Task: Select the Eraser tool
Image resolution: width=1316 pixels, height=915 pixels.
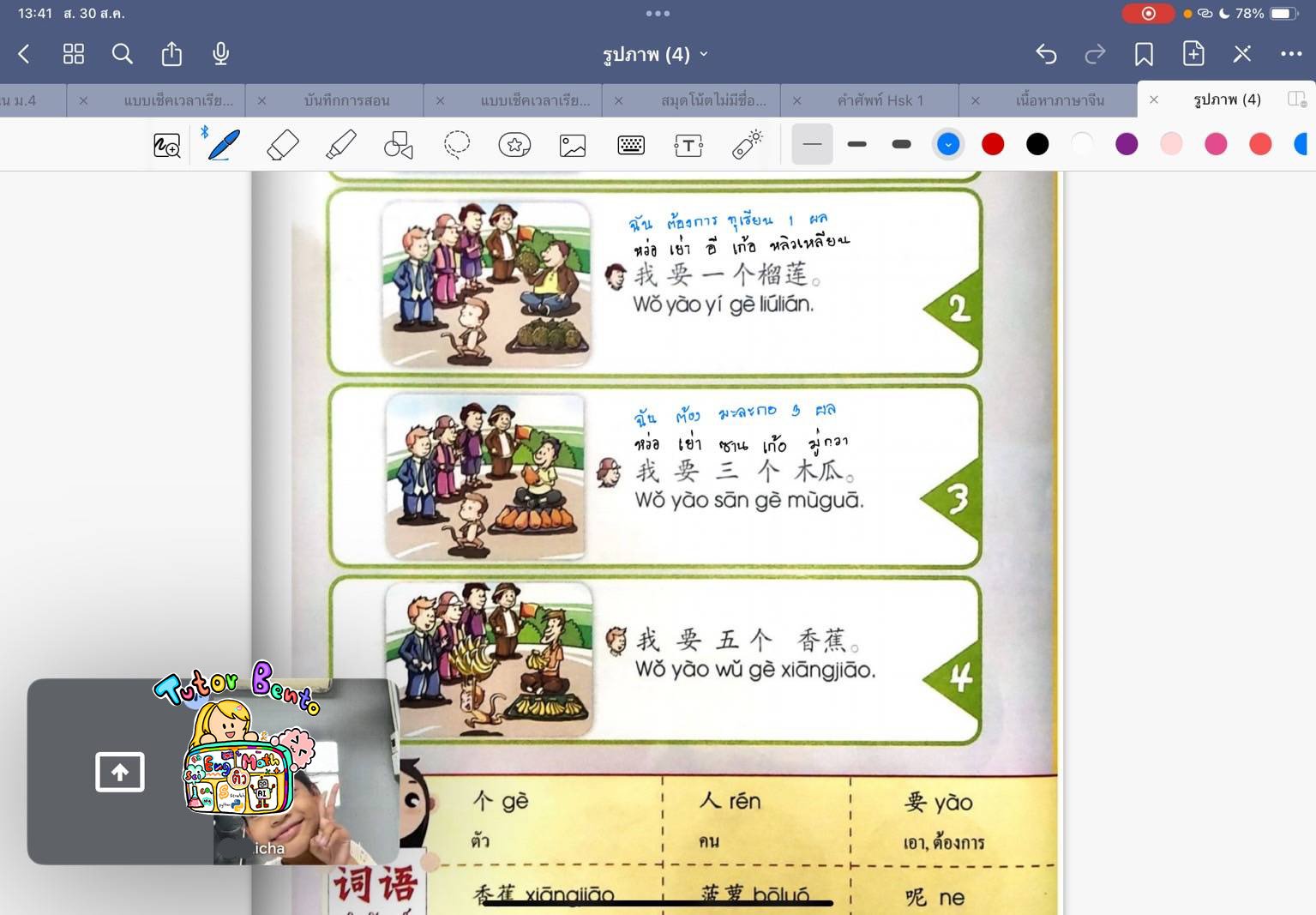Action: point(283,145)
